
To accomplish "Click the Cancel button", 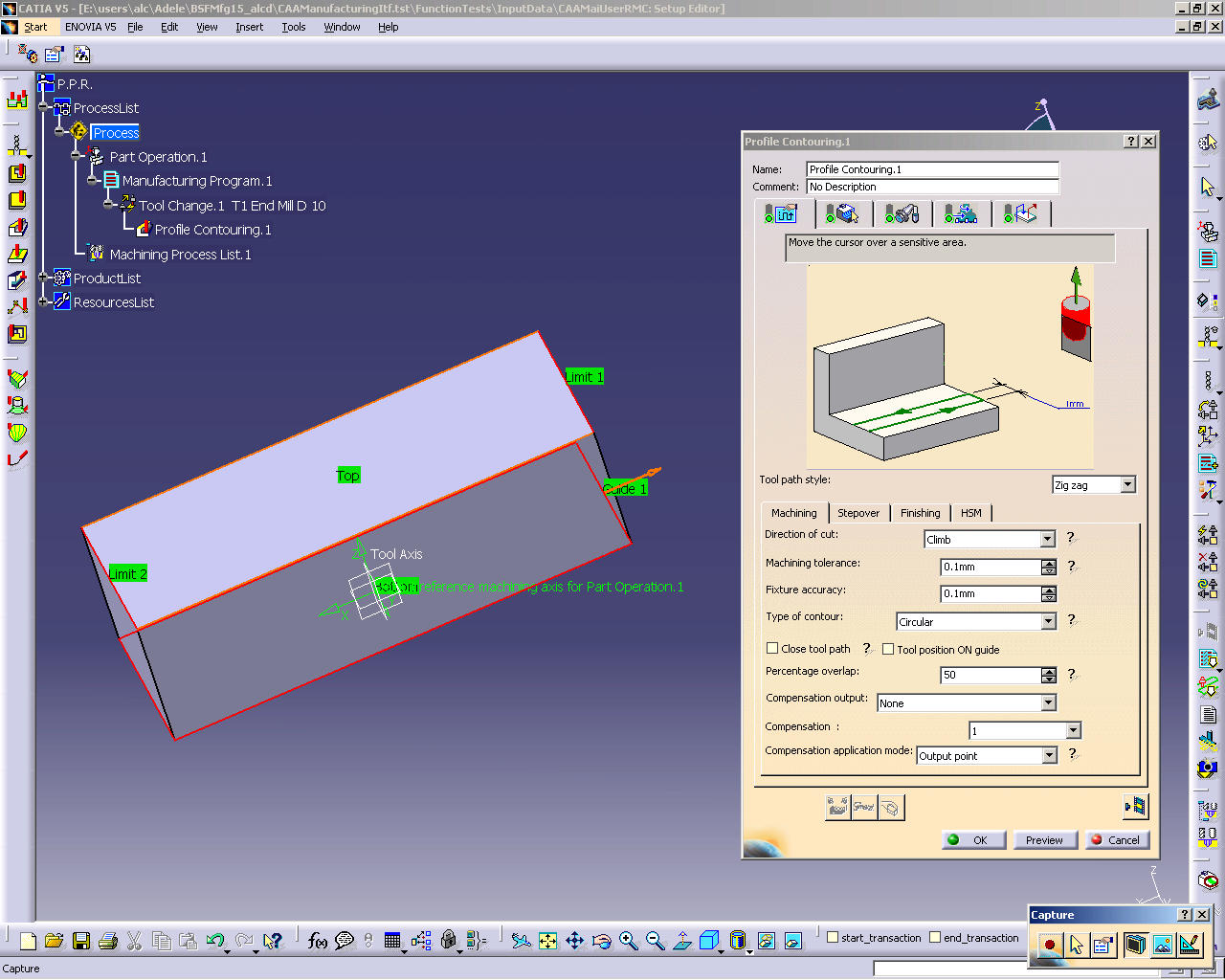I will pos(1117,840).
